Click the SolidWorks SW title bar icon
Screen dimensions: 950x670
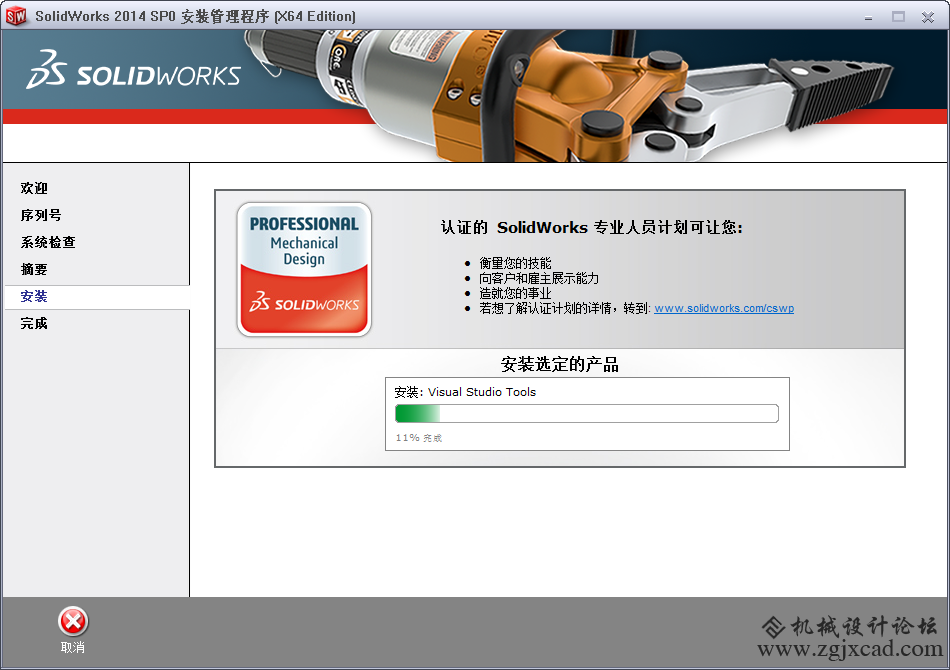coord(16,16)
